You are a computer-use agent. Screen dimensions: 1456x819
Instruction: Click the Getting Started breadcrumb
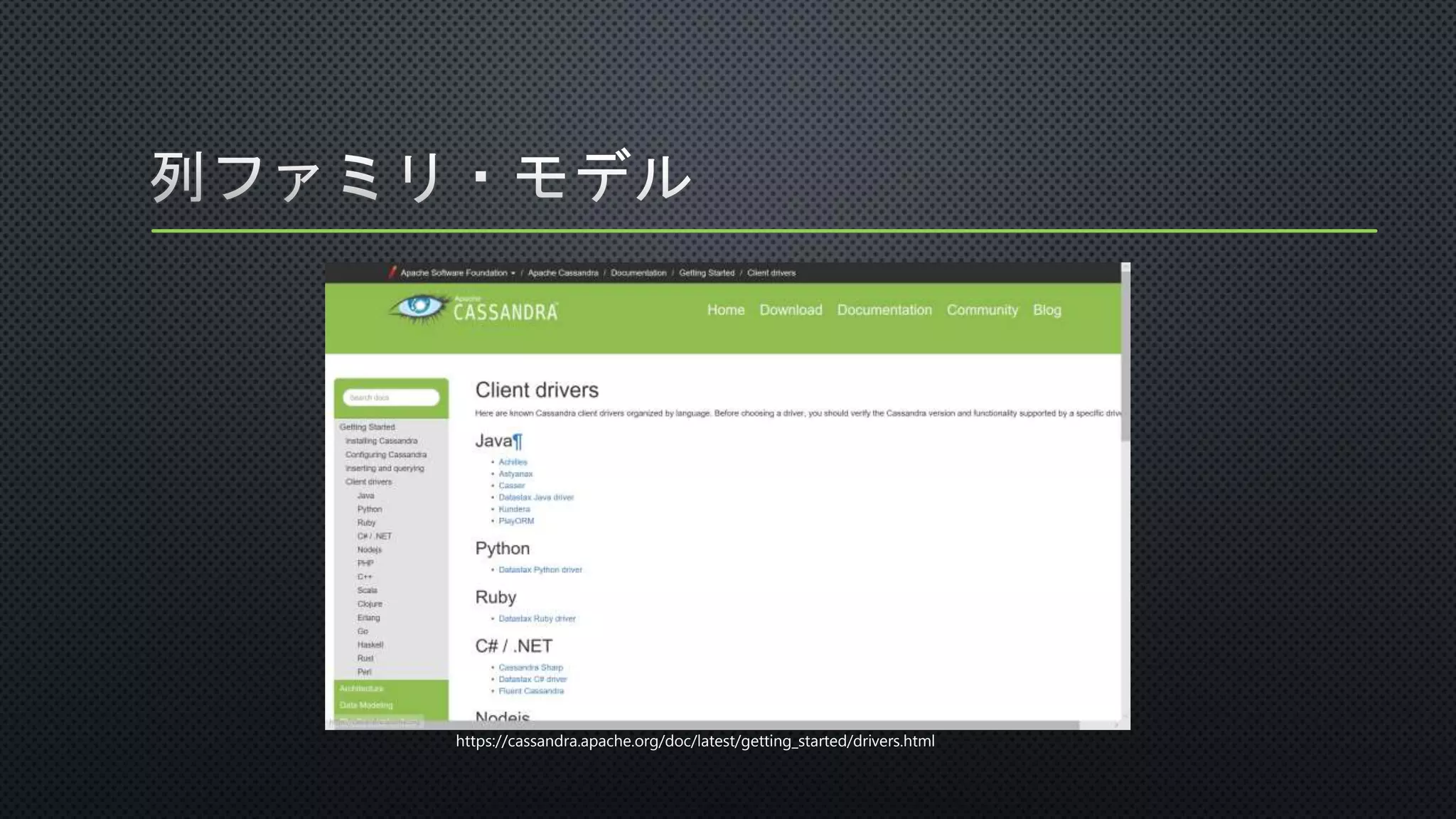point(706,273)
